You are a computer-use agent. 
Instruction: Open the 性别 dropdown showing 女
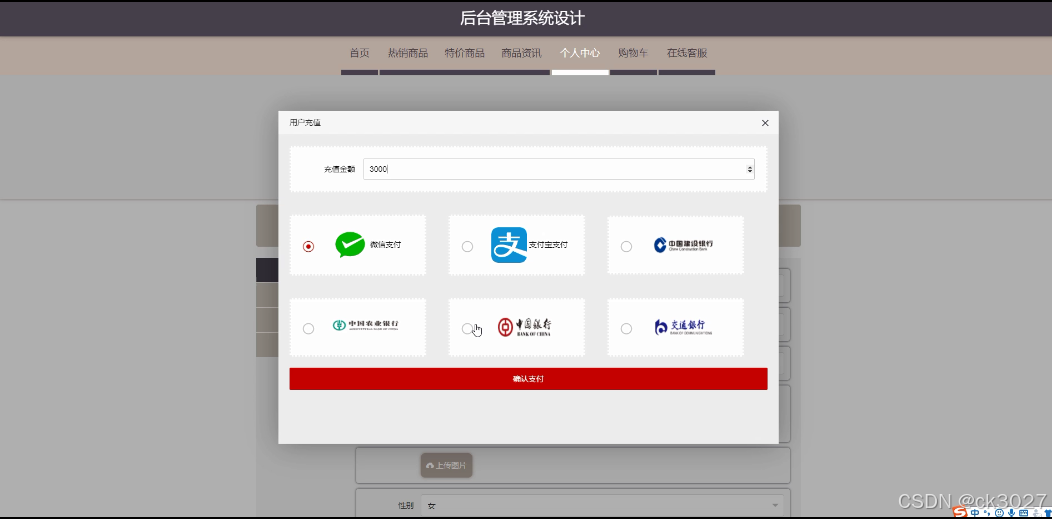pyautogui.click(x=602, y=506)
